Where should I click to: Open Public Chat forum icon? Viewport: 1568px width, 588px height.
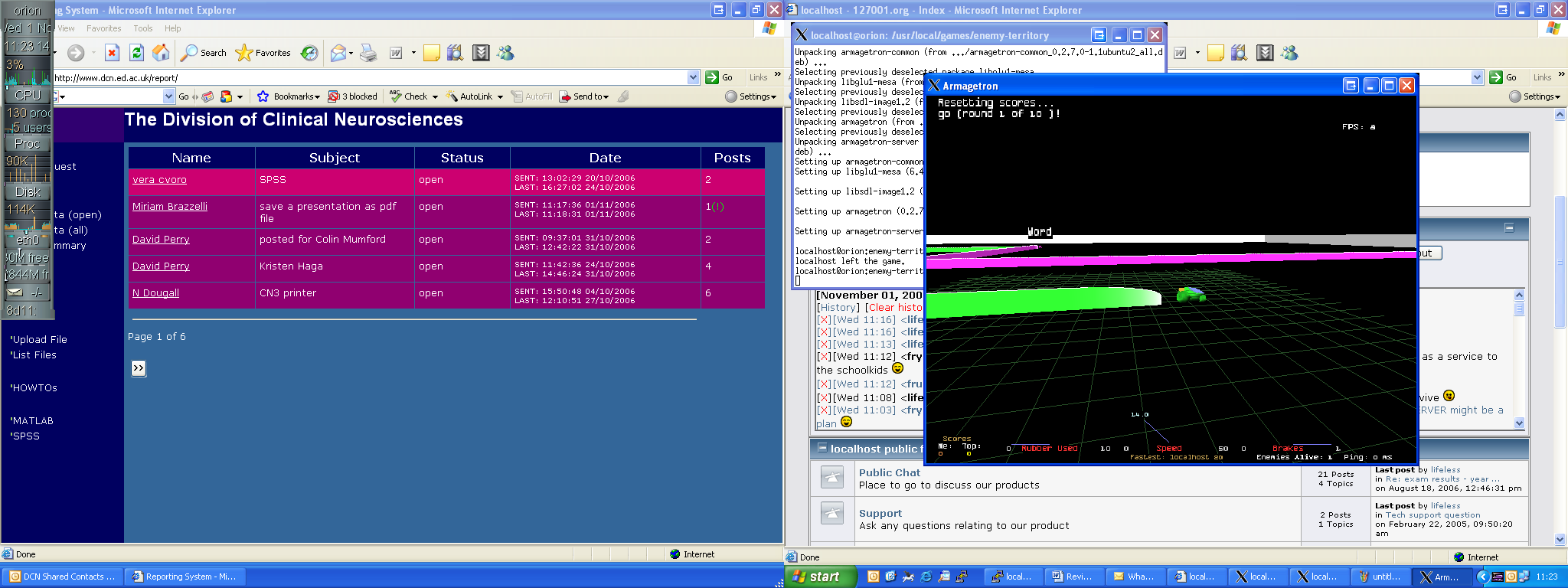832,478
